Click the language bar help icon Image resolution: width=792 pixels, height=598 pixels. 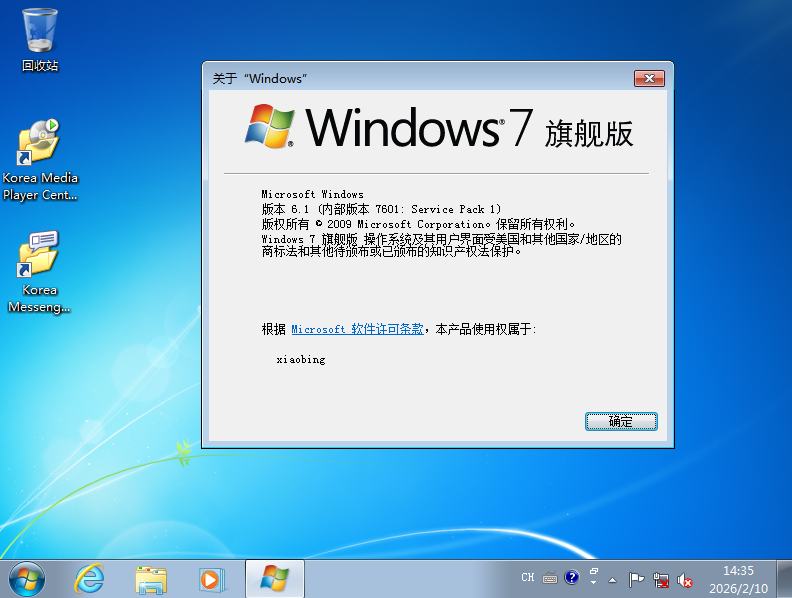pos(572,577)
